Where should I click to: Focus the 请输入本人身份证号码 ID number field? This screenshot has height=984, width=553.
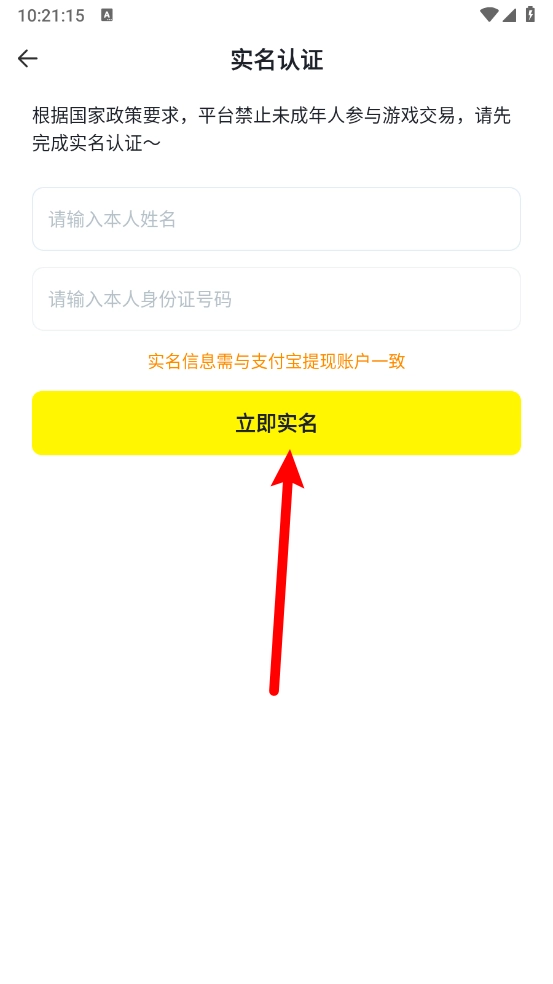(276, 299)
